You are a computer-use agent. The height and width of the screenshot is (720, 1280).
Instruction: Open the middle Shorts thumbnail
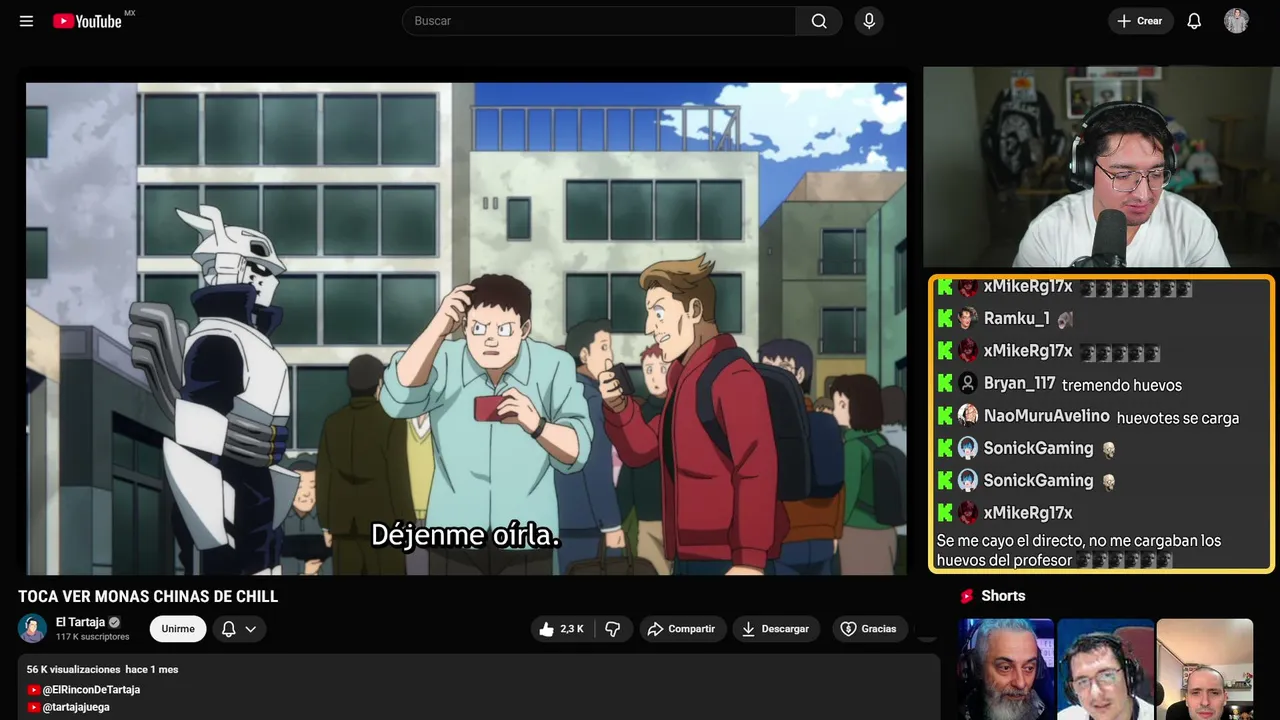tap(1105, 669)
